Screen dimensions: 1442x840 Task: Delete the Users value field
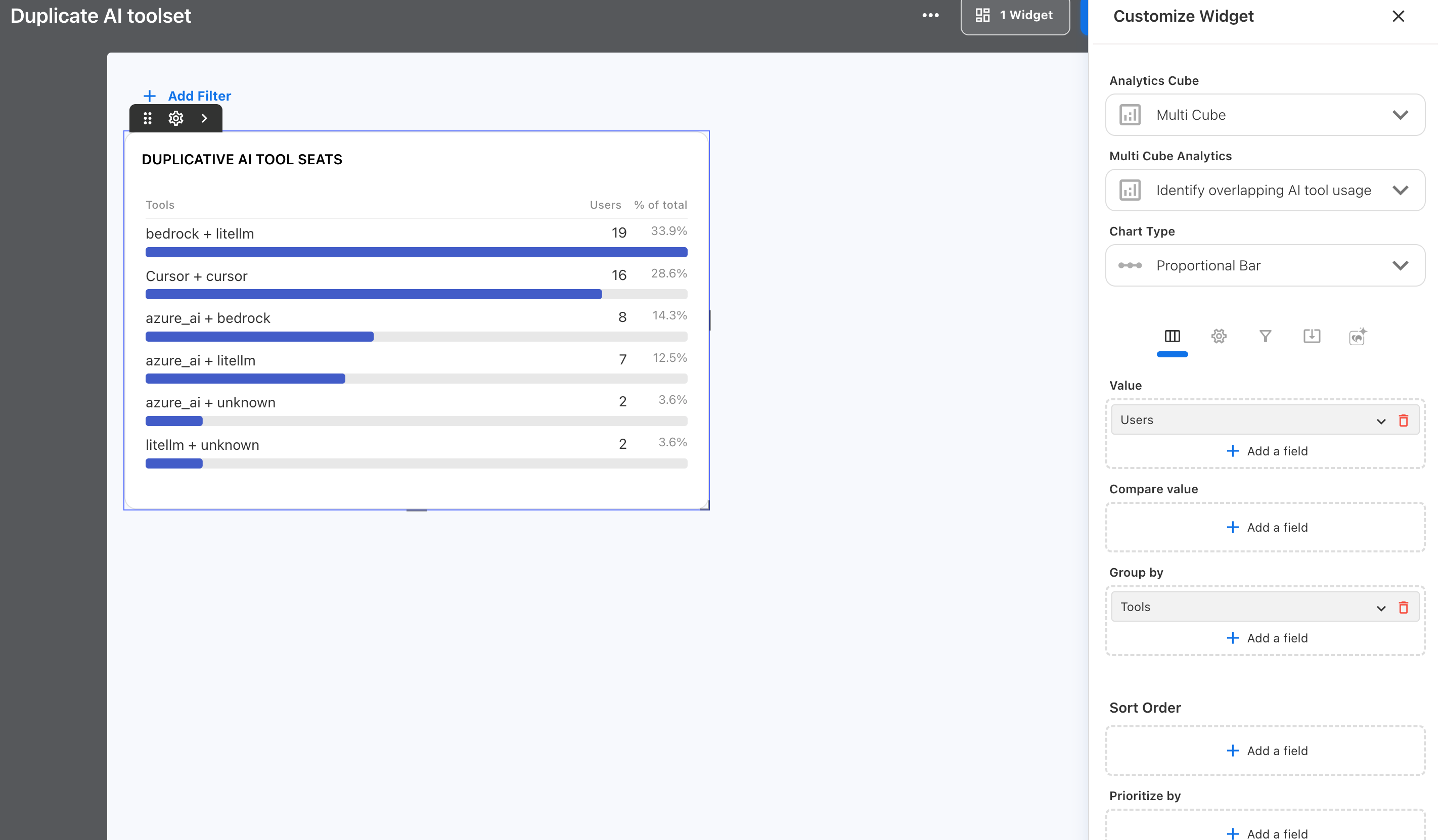[1403, 421]
